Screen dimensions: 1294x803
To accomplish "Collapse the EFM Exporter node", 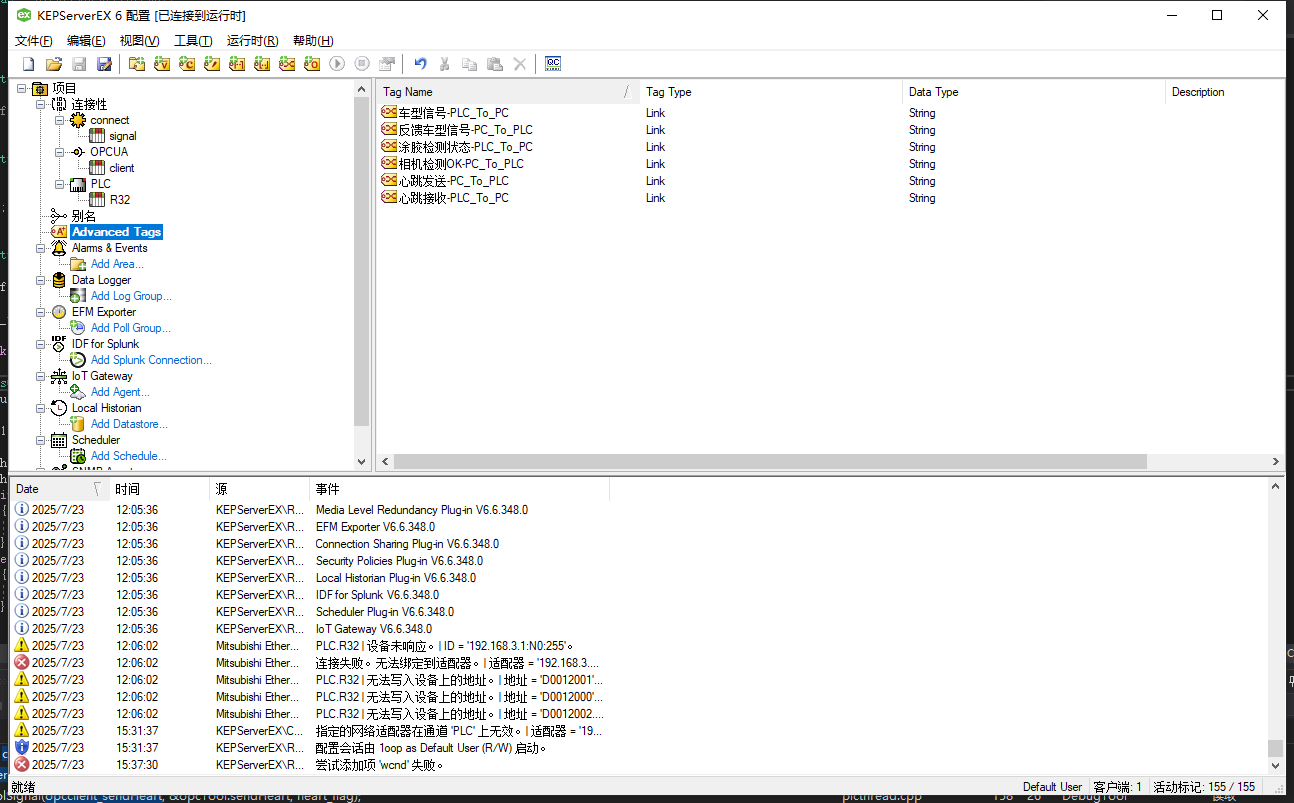I will [x=41, y=312].
